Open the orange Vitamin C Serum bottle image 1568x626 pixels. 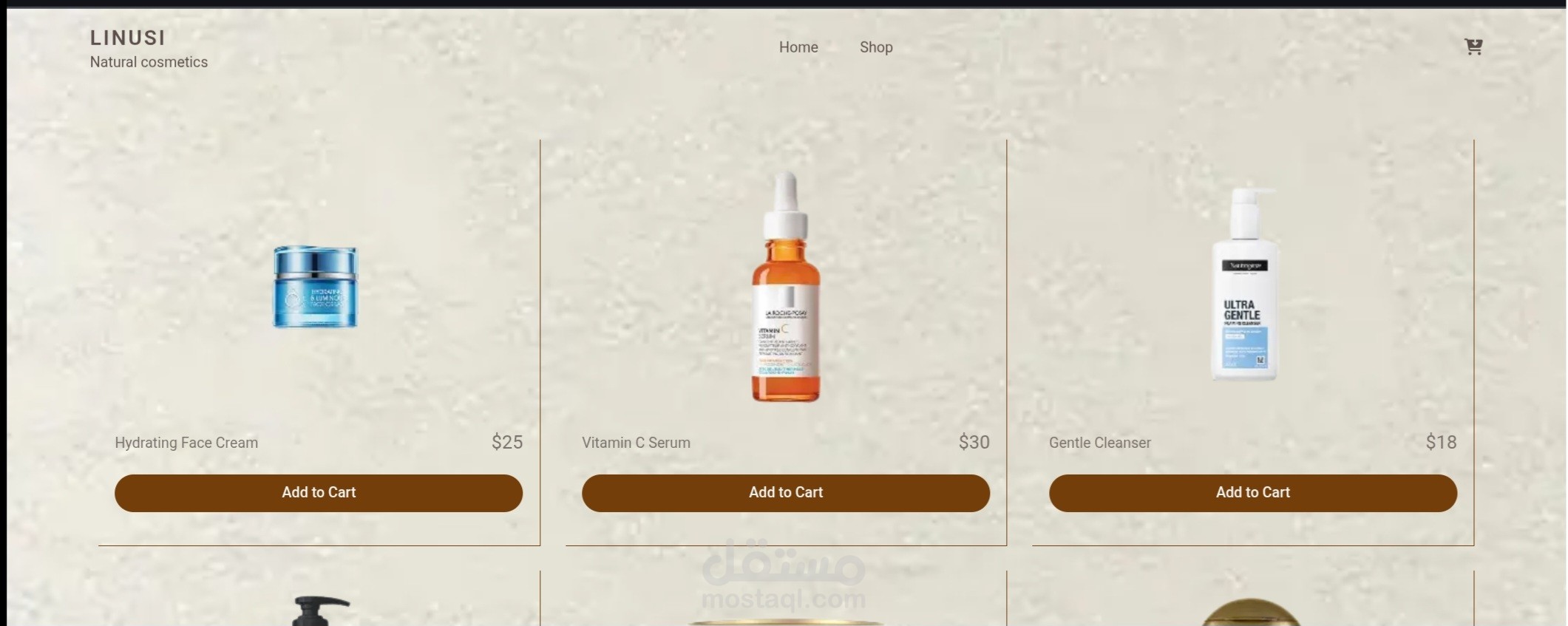point(786,287)
